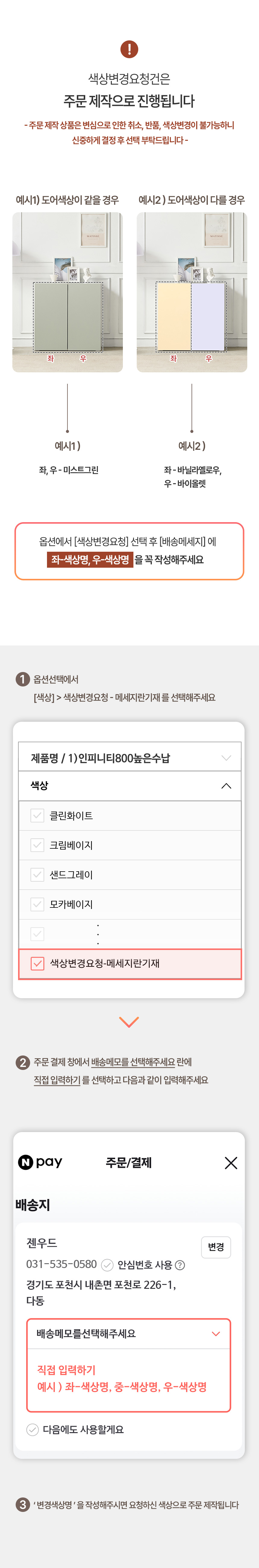Check the 모카베이지 color option
The width and height of the screenshot is (259, 1568).
(x=37, y=904)
